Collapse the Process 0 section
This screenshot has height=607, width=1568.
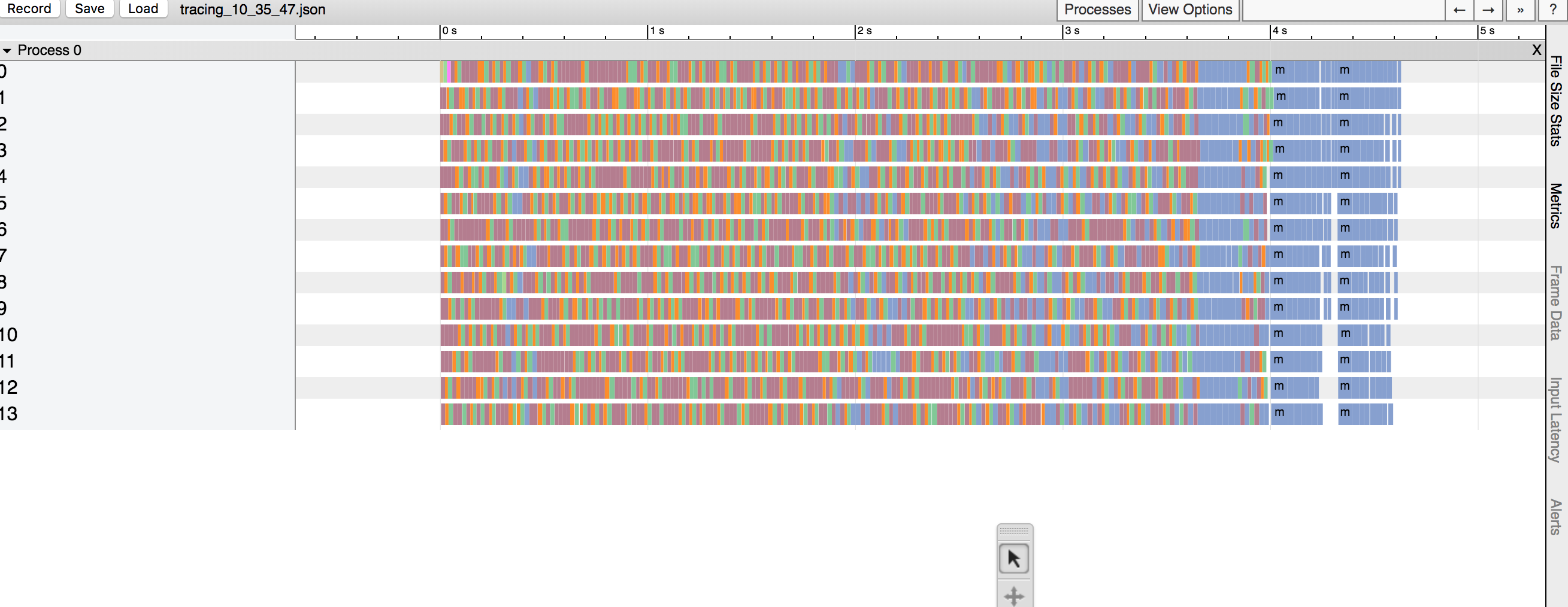pyautogui.click(x=7, y=50)
